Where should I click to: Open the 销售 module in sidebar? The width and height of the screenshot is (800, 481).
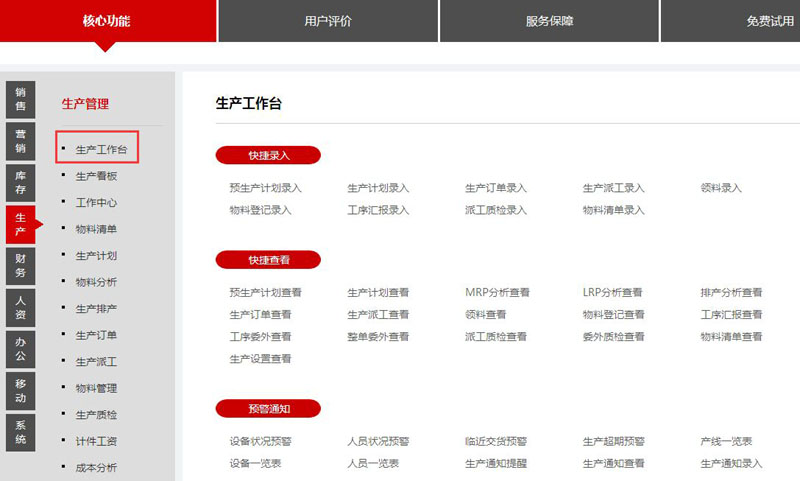pos(20,98)
